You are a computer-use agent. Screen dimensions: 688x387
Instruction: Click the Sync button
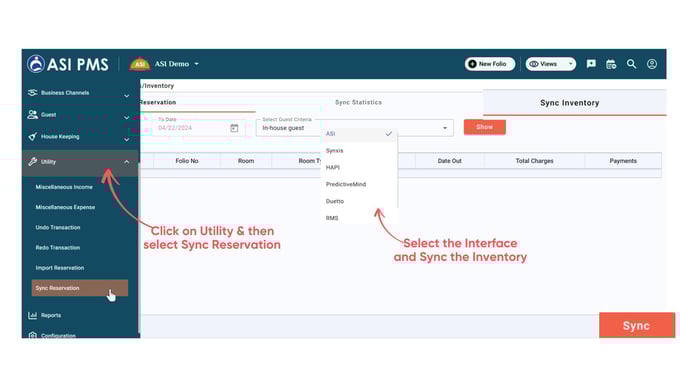[x=637, y=325]
